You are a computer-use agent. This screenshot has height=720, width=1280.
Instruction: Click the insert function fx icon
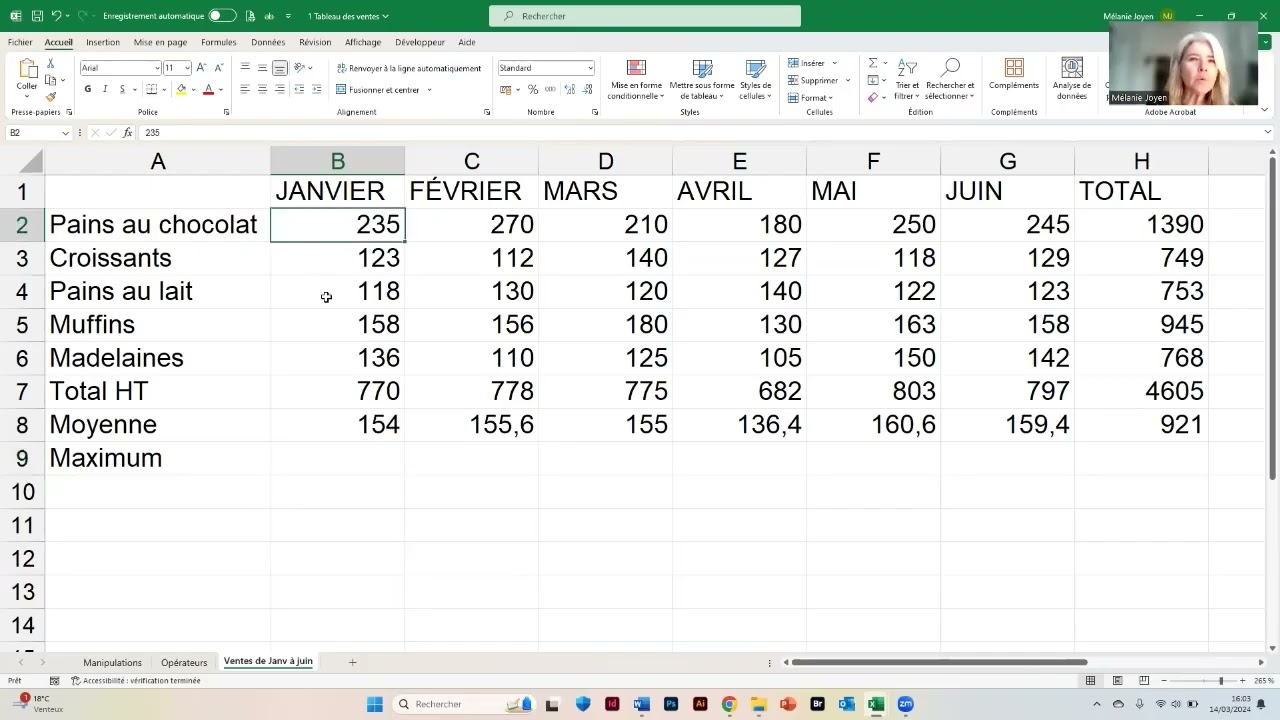pos(127,133)
